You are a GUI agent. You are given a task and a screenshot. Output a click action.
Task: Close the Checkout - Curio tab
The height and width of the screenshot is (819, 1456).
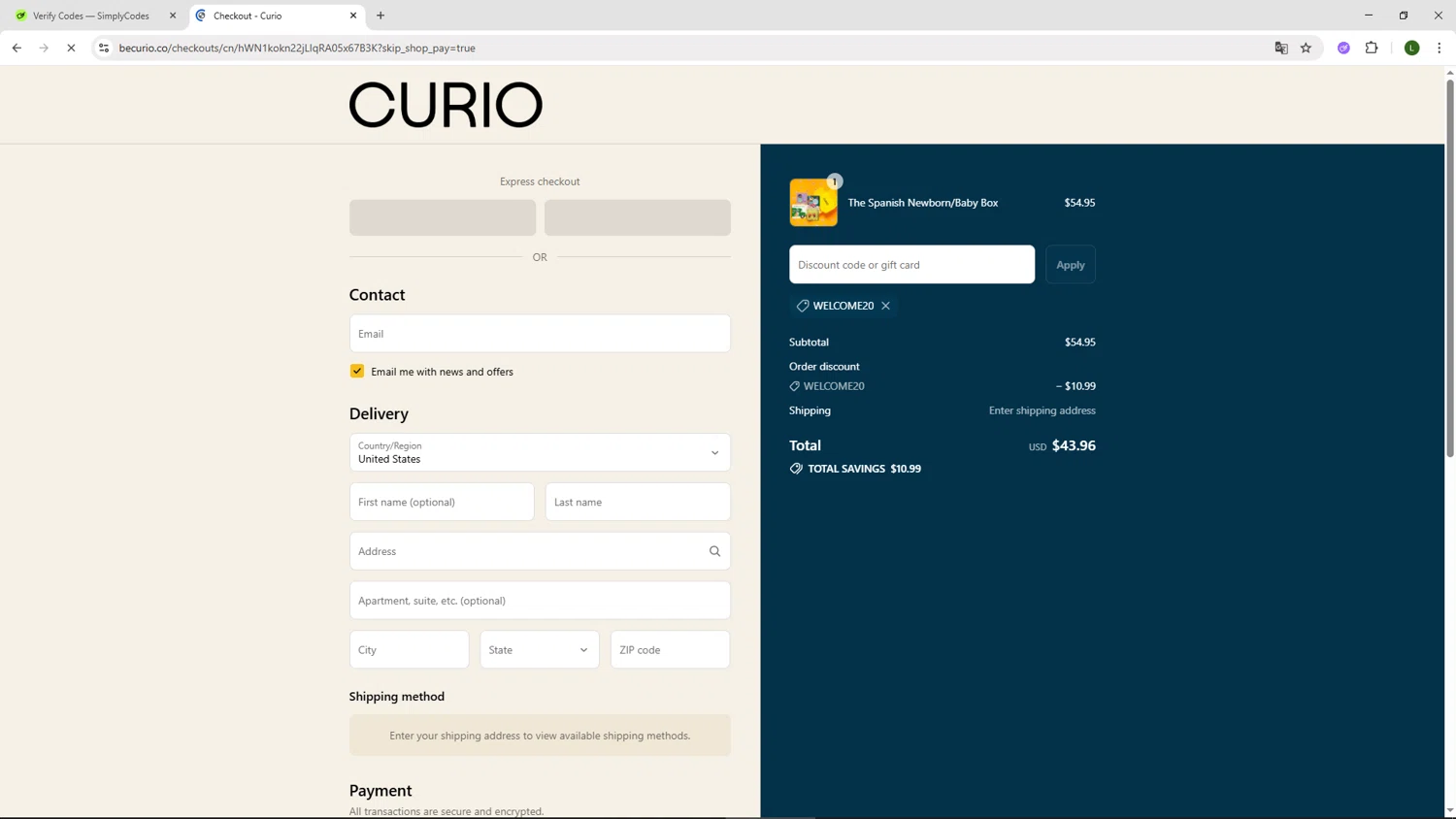(x=353, y=16)
